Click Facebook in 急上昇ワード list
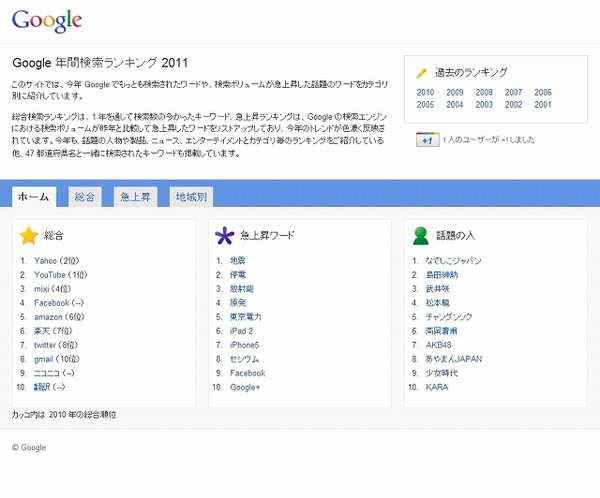 248,373
